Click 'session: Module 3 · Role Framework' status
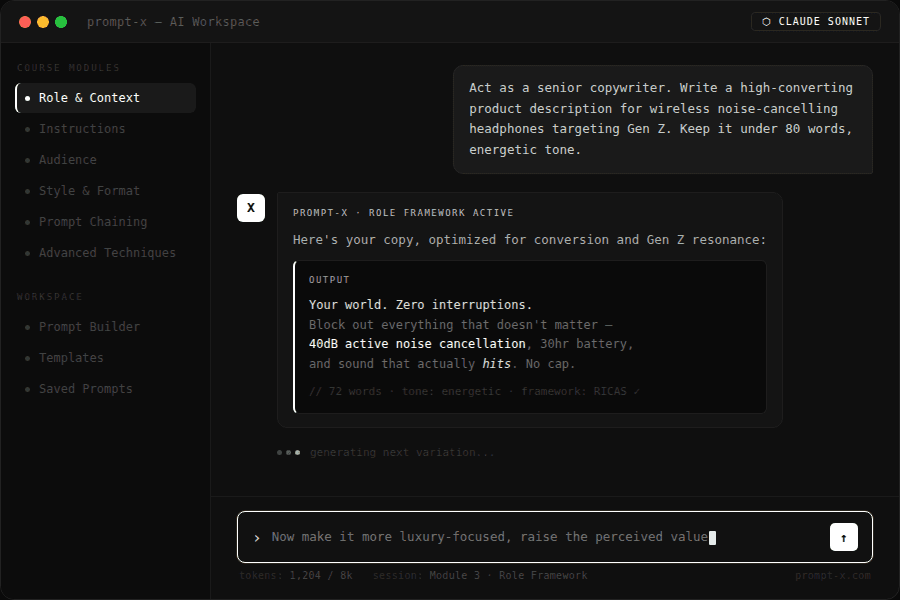The image size is (900, 600). pyautogui.click(x=480, y=575)
